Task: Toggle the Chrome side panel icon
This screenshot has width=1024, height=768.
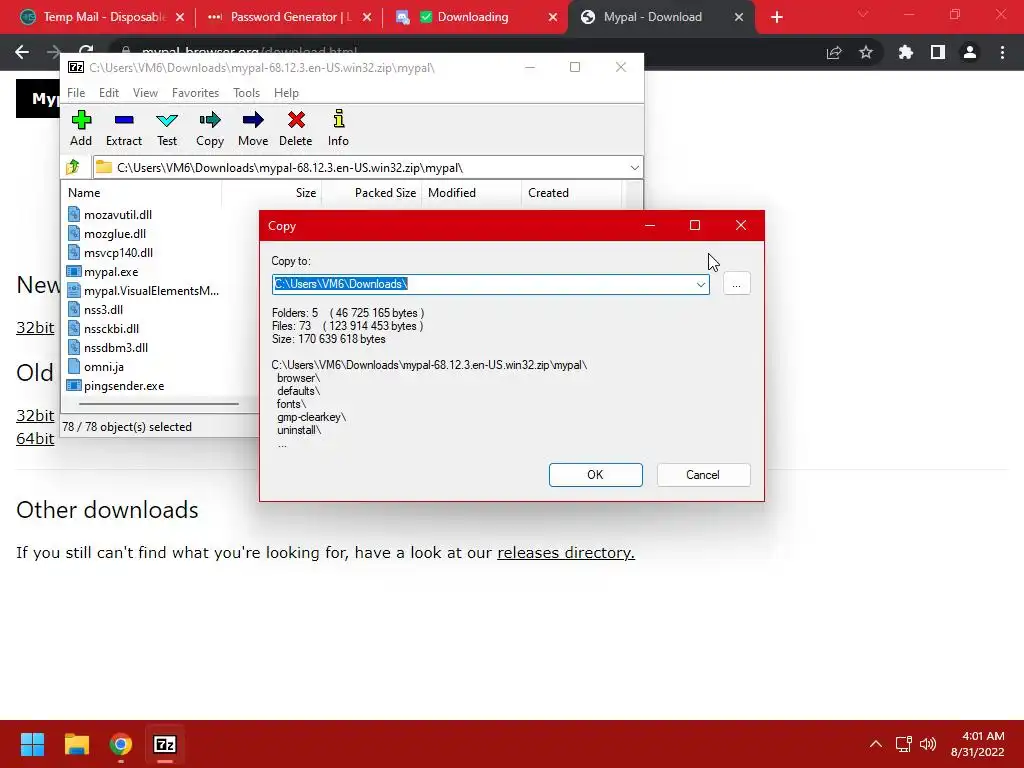Action: [x=938, y=52]
